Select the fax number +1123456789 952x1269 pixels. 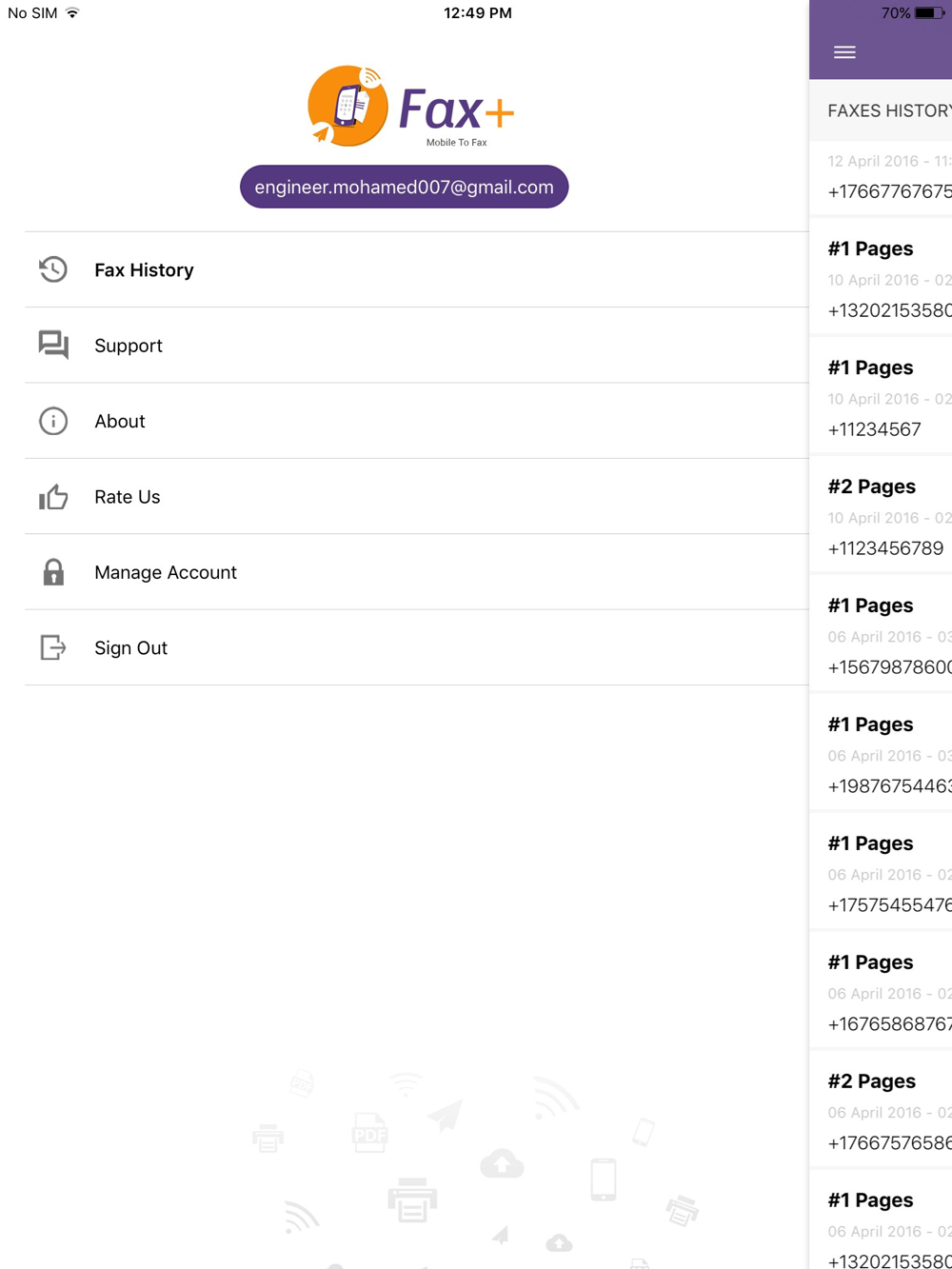(x=886, y=548)
